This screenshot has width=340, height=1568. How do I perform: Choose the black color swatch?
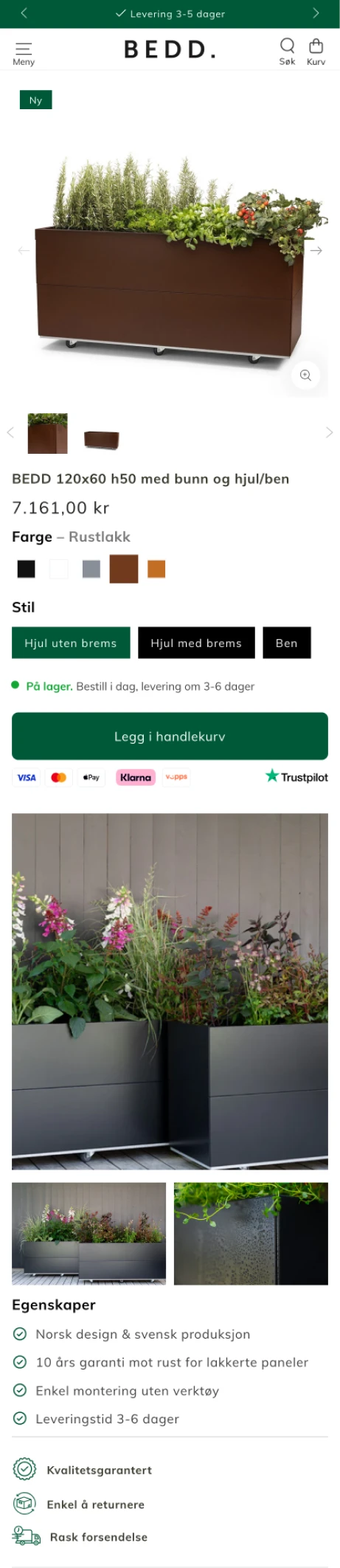[27, 569]
